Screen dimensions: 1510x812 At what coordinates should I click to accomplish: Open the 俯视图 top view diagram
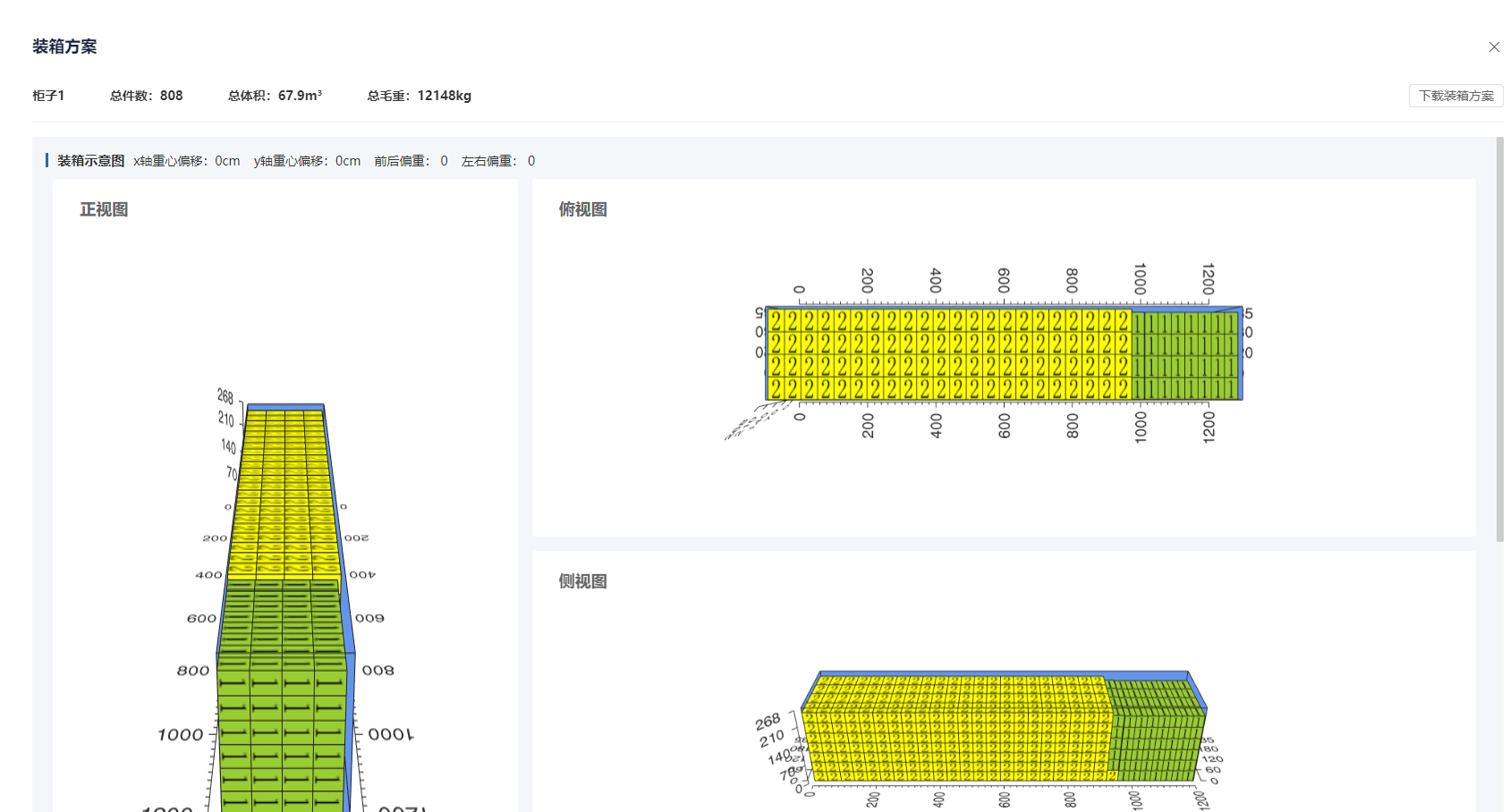point(583,209)
